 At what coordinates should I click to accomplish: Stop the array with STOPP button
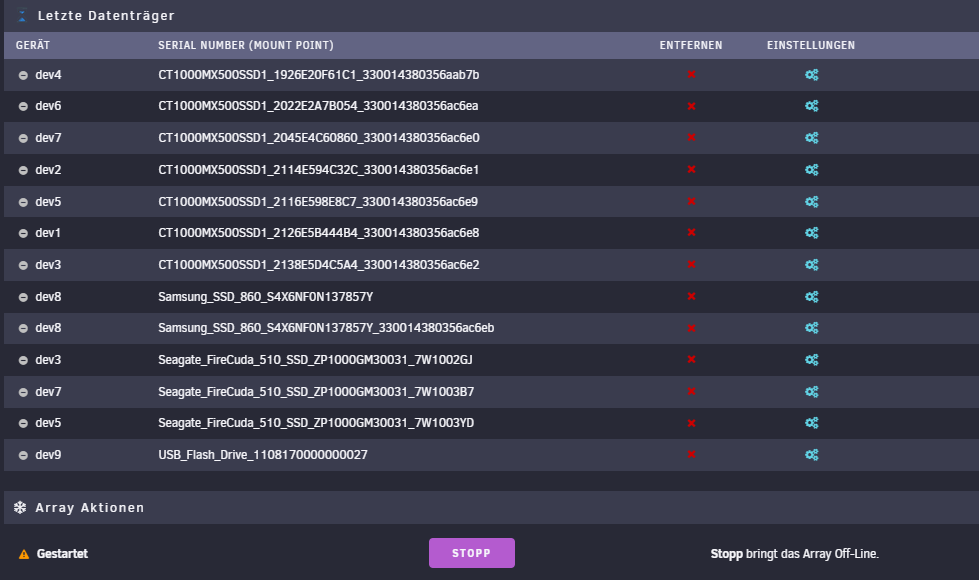pyautogui.click(x=471, y=553)
